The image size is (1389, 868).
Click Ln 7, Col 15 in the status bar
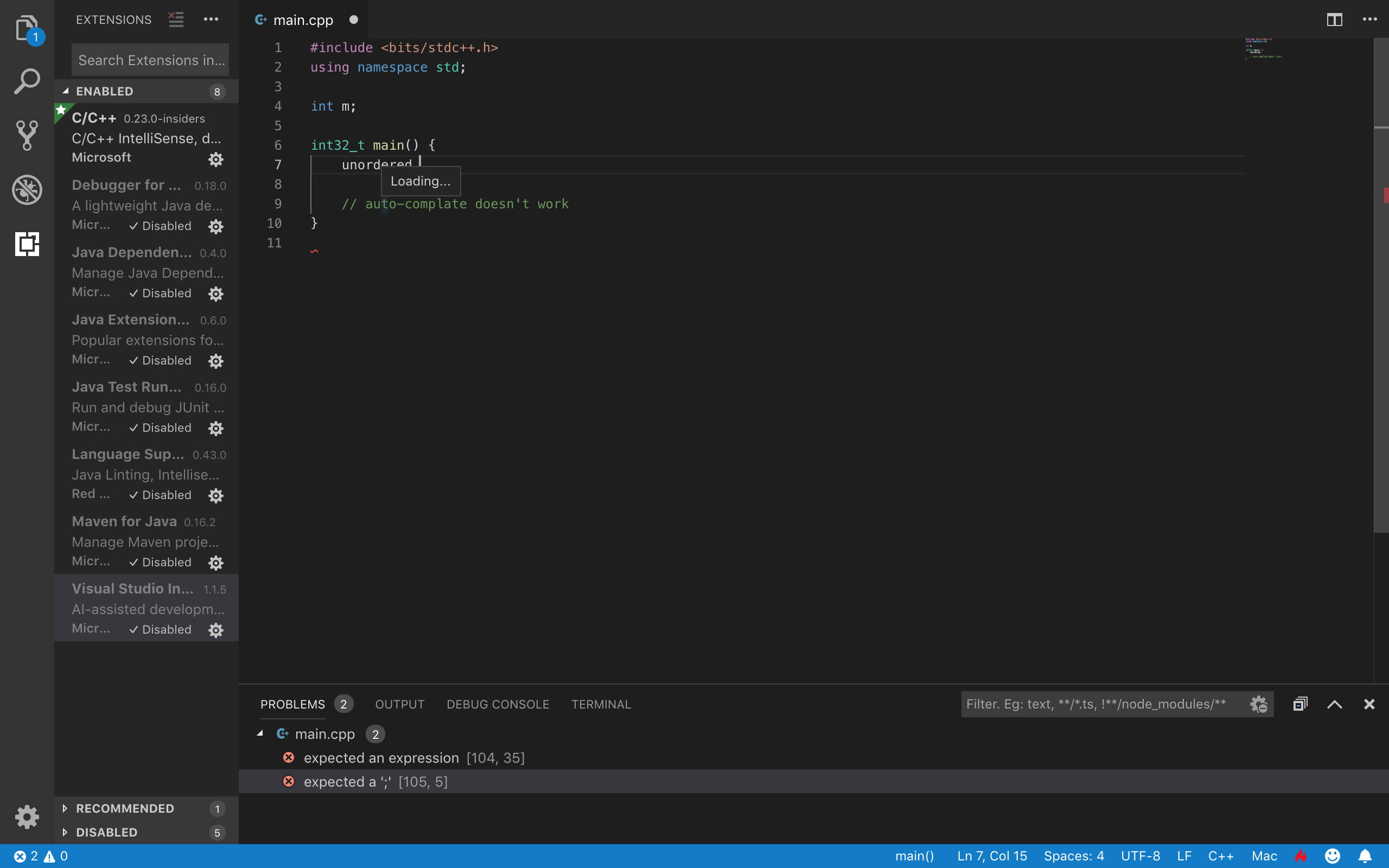[x=991, y=856]
